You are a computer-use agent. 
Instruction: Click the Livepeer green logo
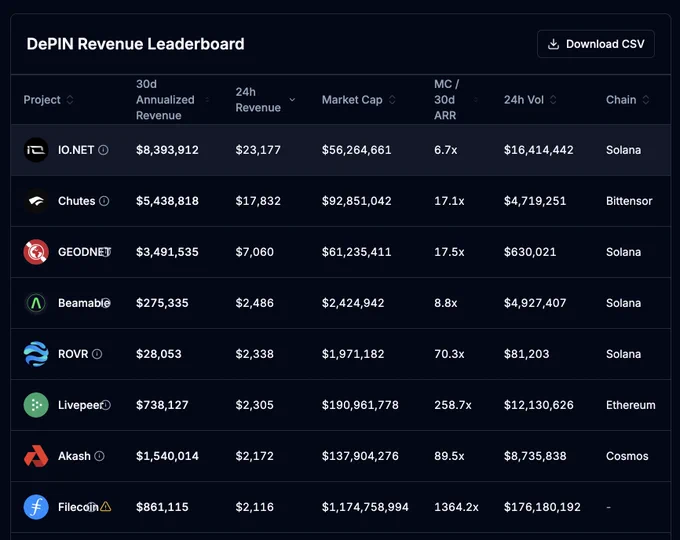(x=36, y=405)
